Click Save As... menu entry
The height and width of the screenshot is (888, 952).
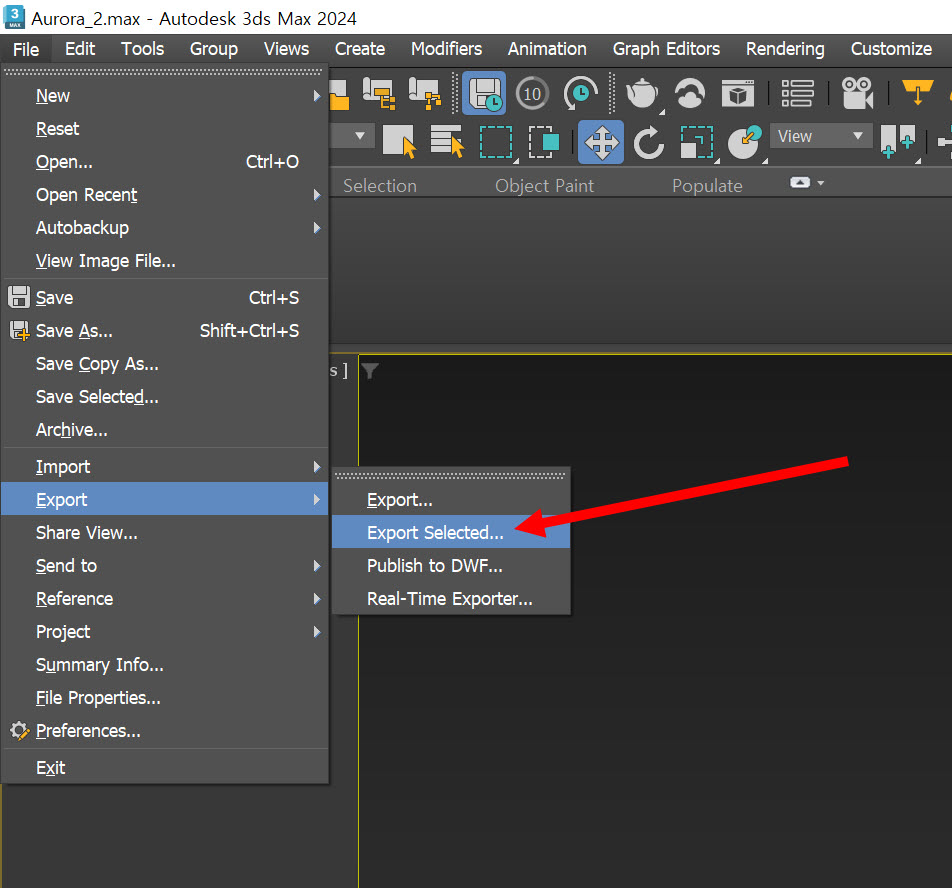pos(165,331)
